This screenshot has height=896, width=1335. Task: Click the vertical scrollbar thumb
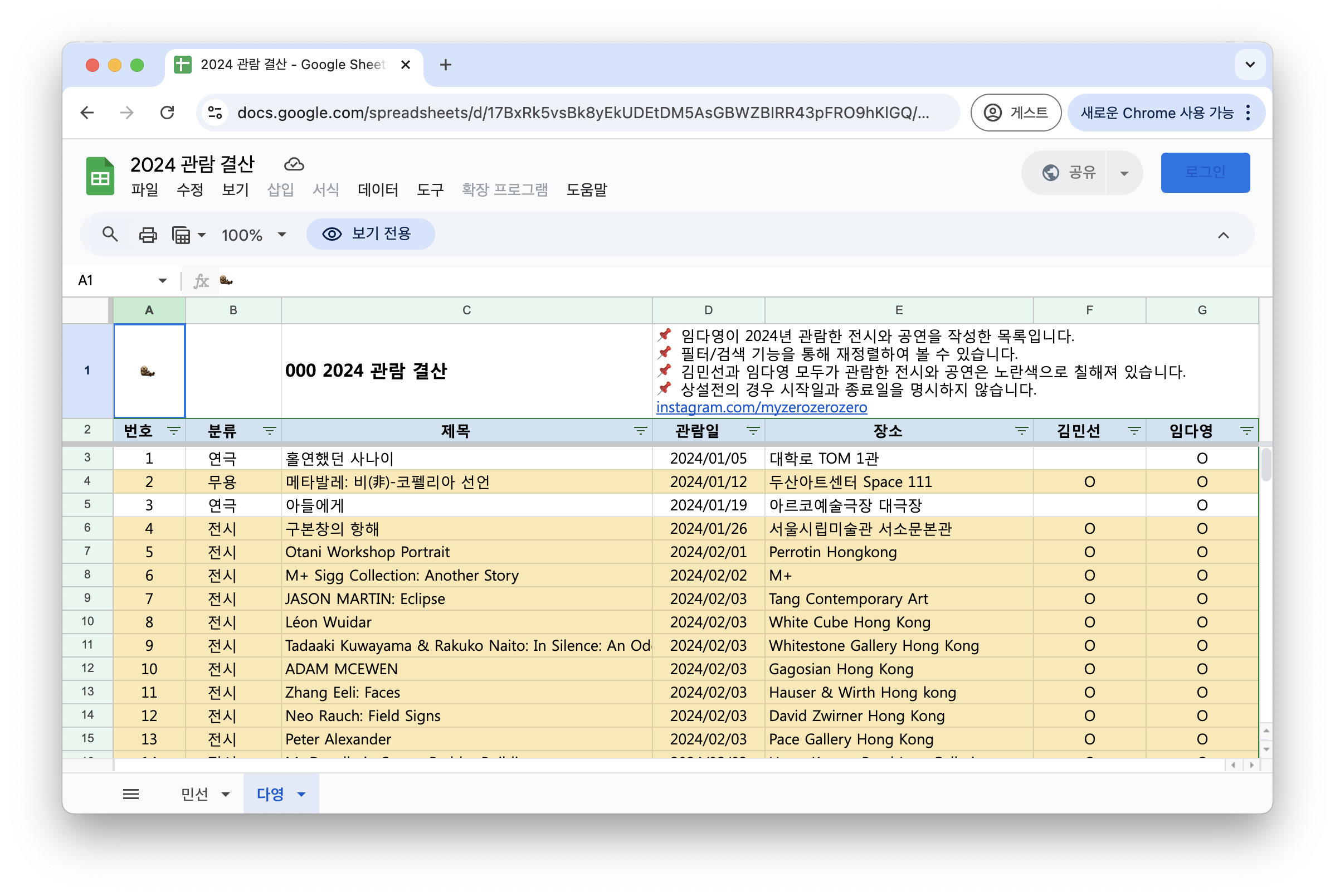point(1266,464)
